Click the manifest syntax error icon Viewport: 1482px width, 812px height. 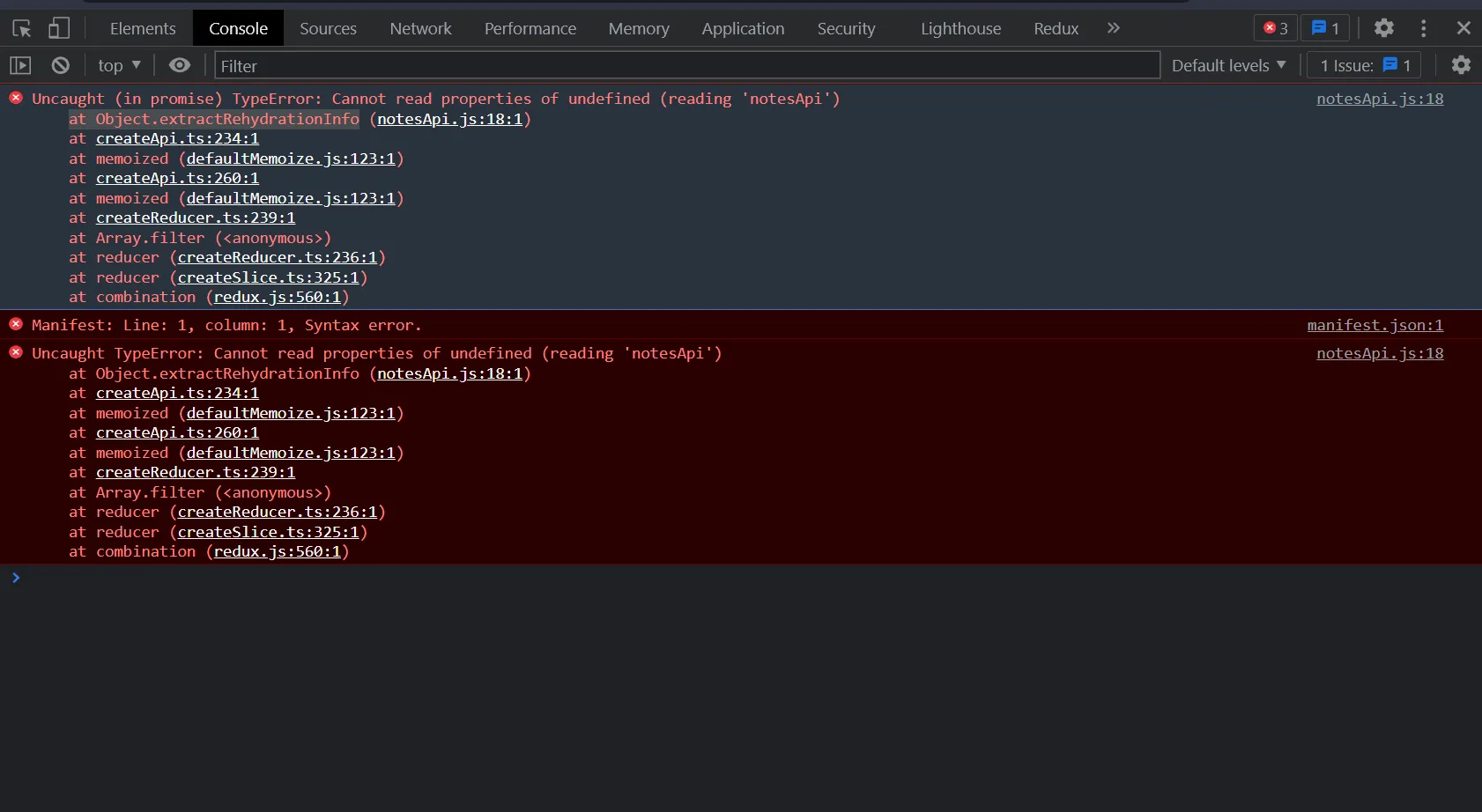click(16, 324)
